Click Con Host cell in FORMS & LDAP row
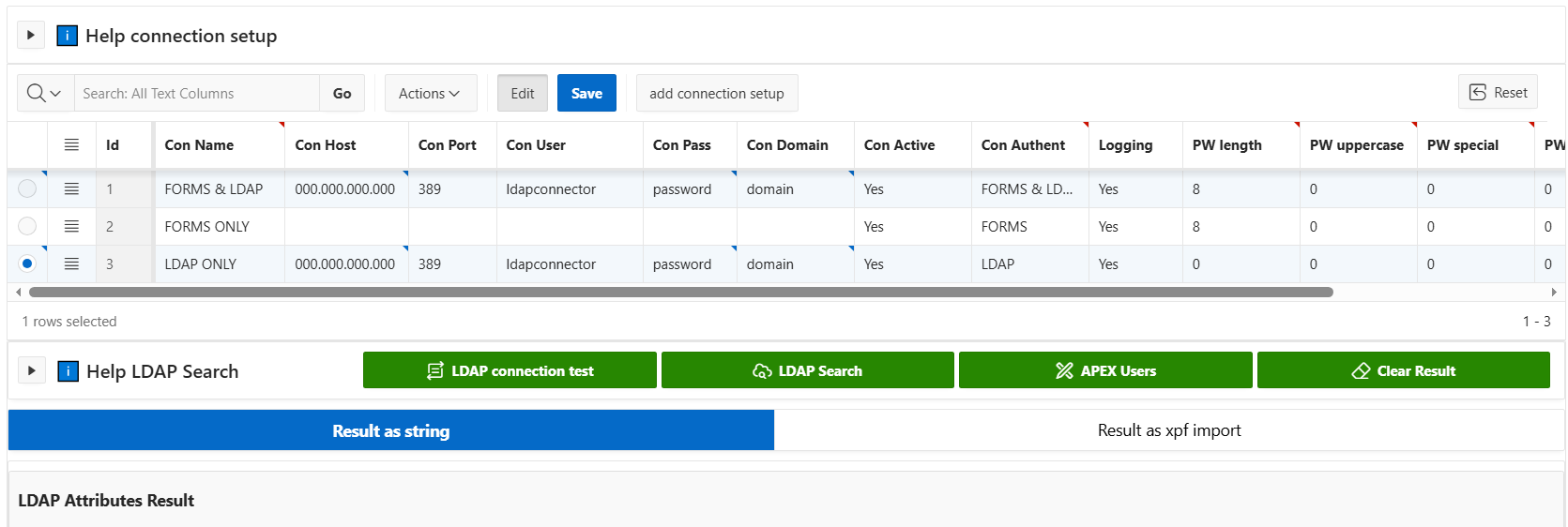Viewport: 1568px width, 527px height. click(x=346, y=188)
